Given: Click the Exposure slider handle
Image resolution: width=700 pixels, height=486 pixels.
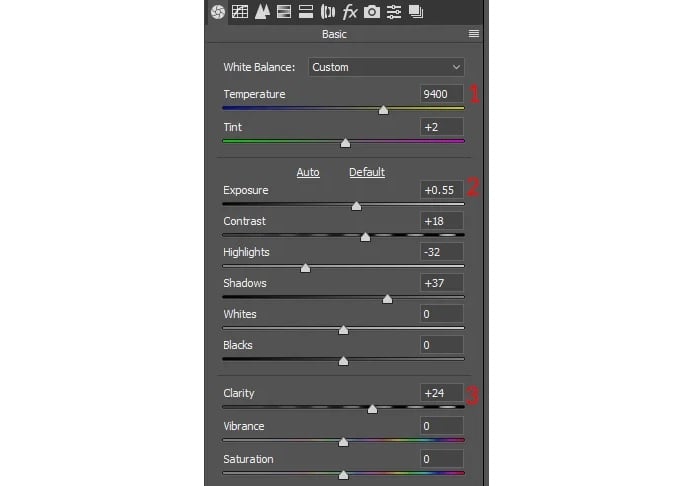Looking at the screenshot, I should pyautogui.click(x=356, y=206).
